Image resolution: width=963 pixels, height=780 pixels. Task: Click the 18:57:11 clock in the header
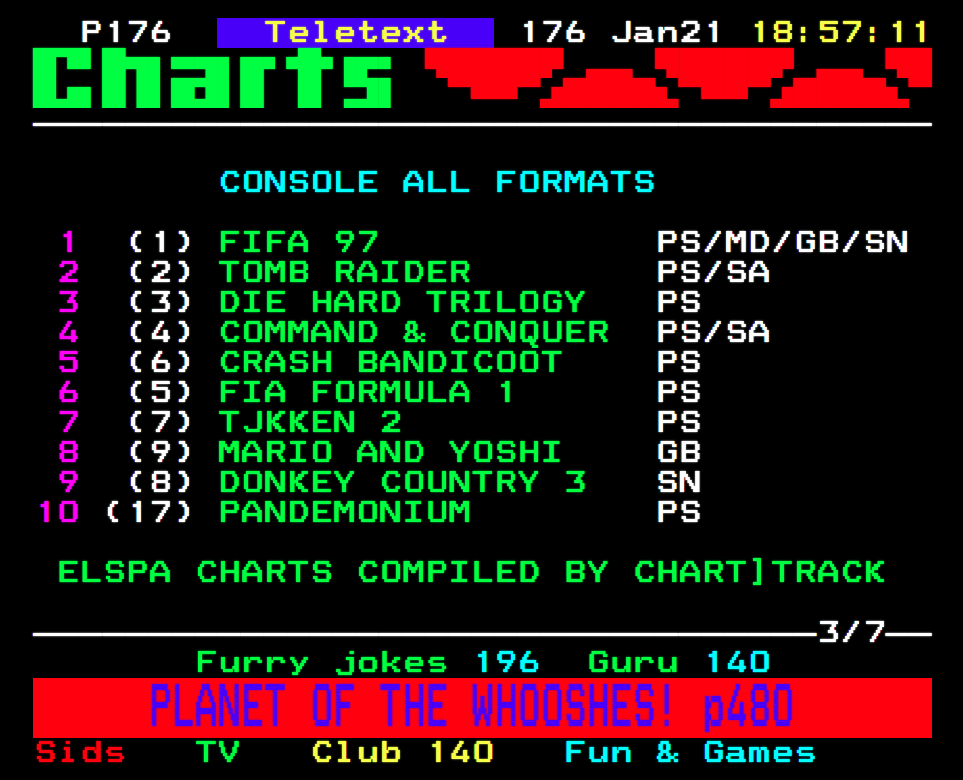(840, 32)
